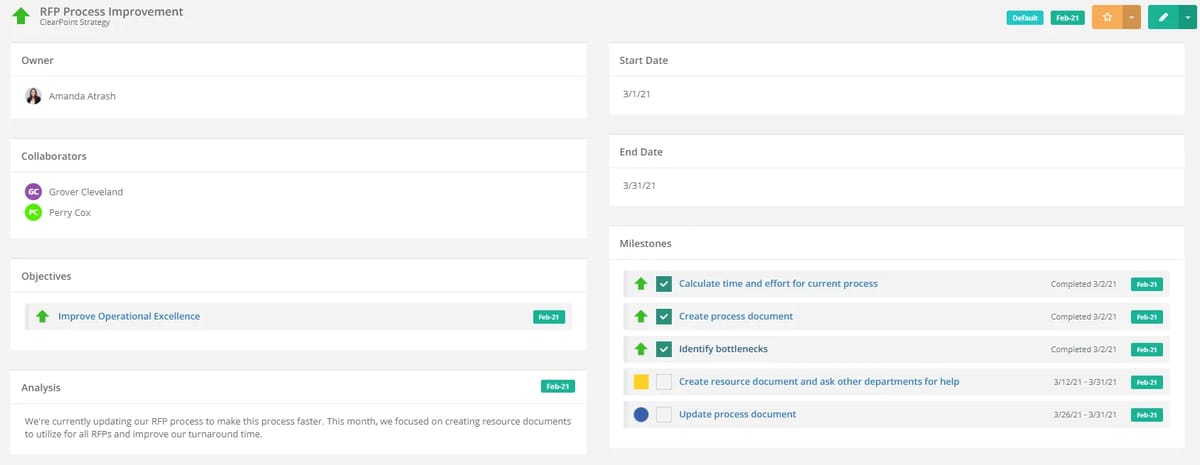Uncheck Calculate time and effort for current process
The height and width of the screenshot is (465, 1200).
coord(663,284)
